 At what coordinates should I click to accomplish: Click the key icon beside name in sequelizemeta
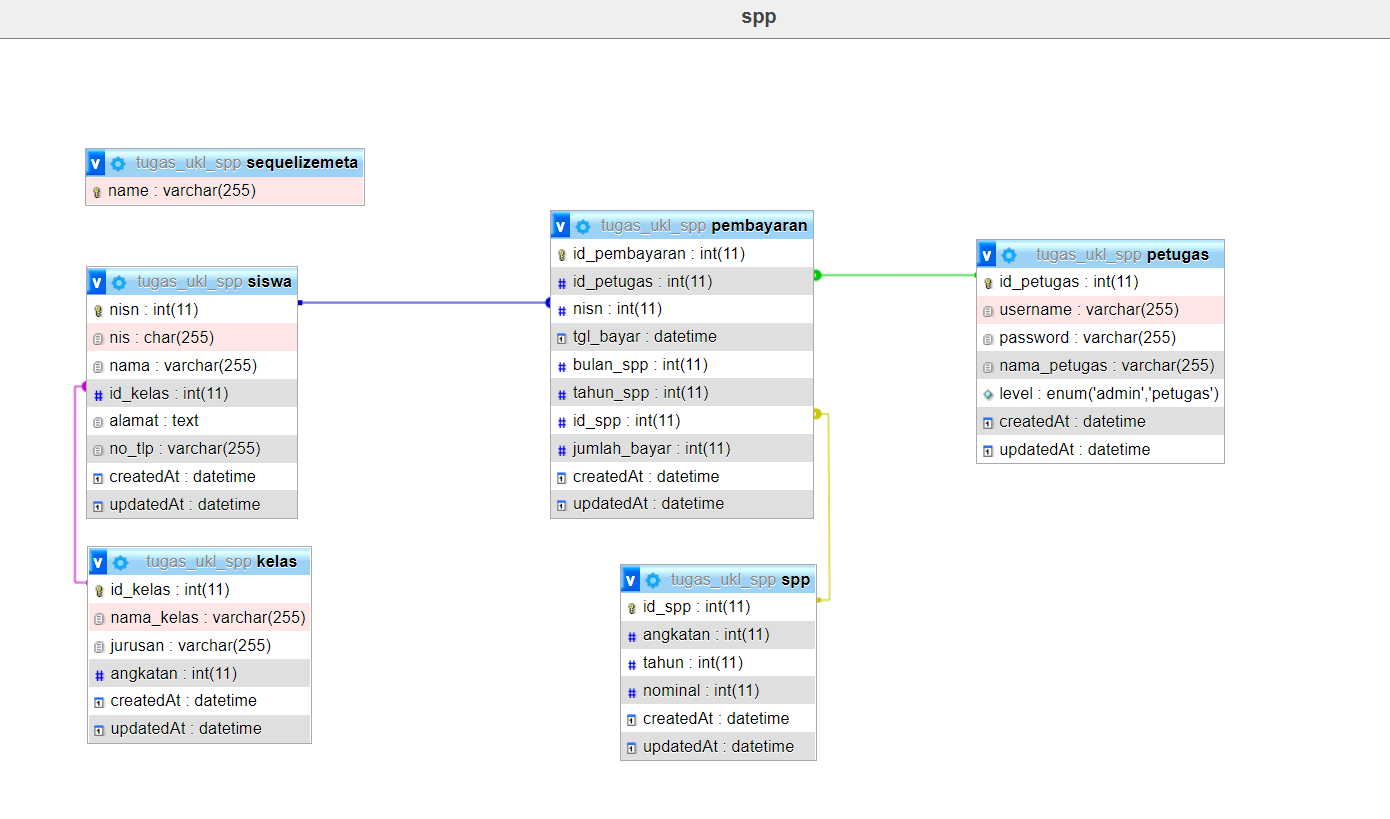[97, 192]
